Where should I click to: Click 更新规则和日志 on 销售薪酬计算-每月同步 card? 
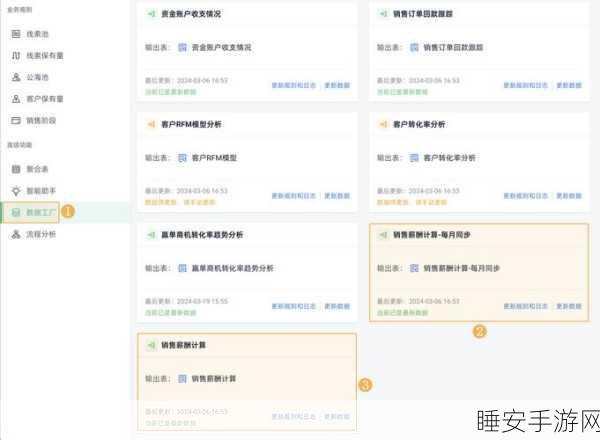526,306
